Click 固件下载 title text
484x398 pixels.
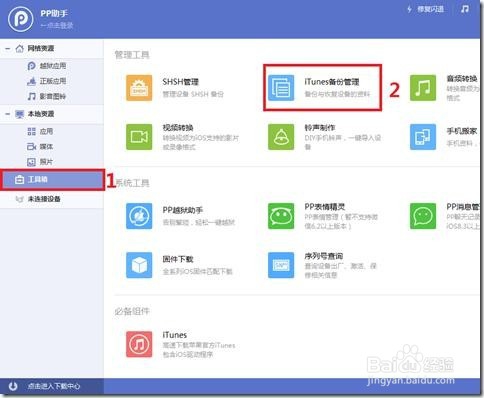coord(178,259)
